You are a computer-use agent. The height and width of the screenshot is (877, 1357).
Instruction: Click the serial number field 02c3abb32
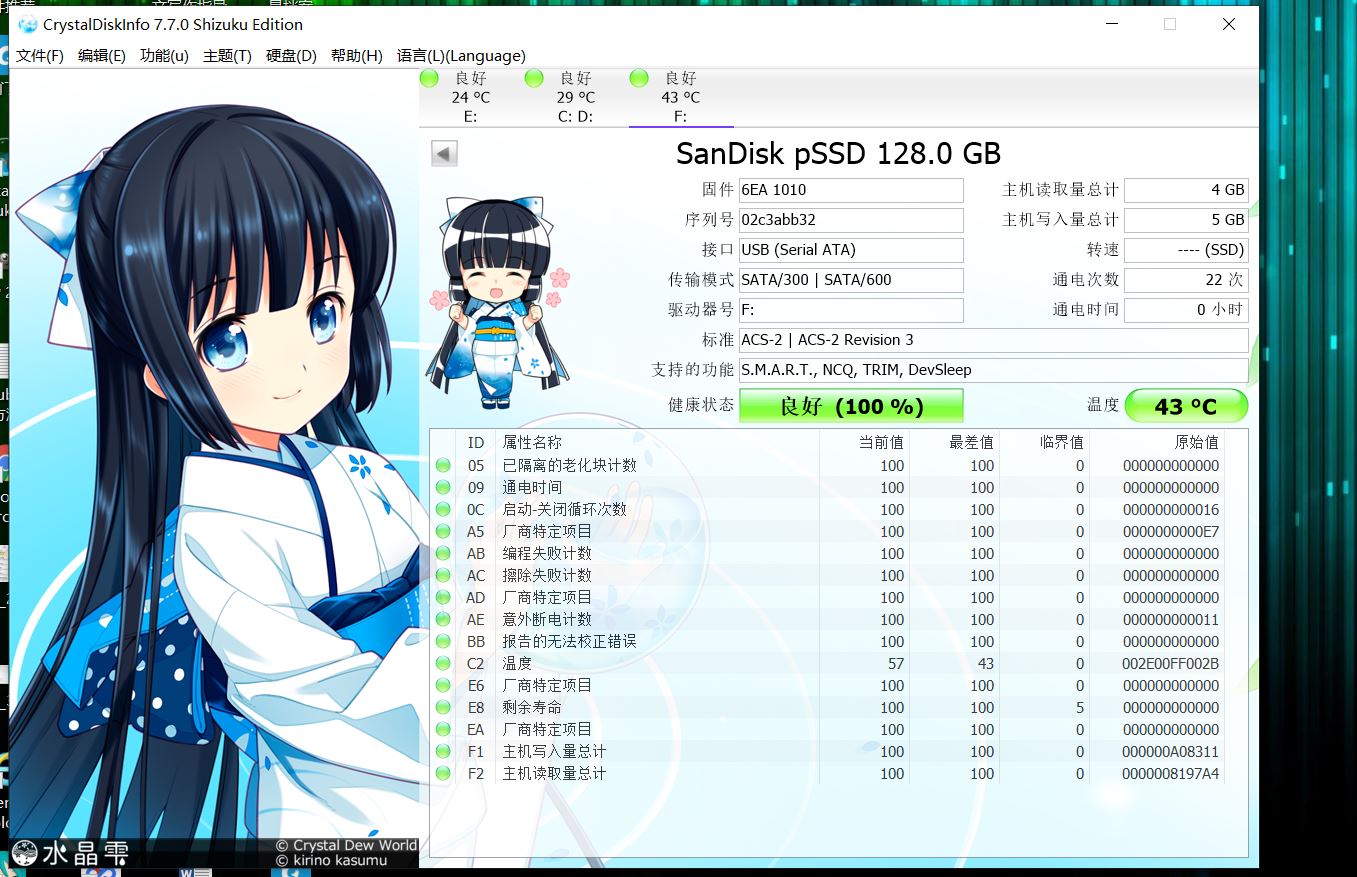click(851, 220)
